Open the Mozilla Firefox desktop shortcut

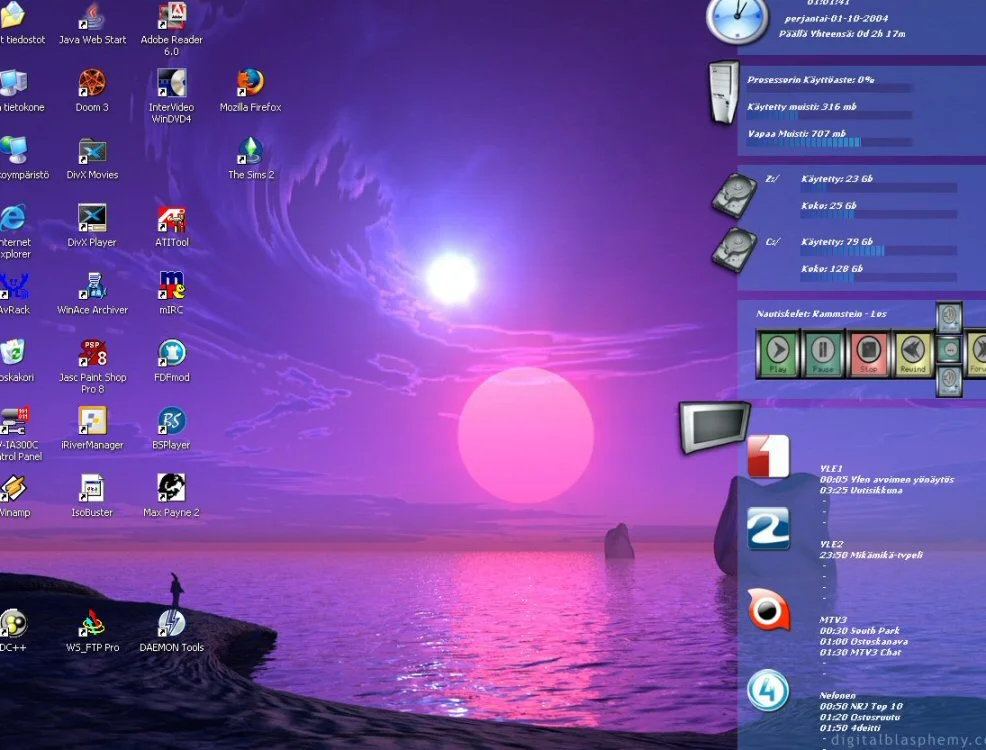250,83
